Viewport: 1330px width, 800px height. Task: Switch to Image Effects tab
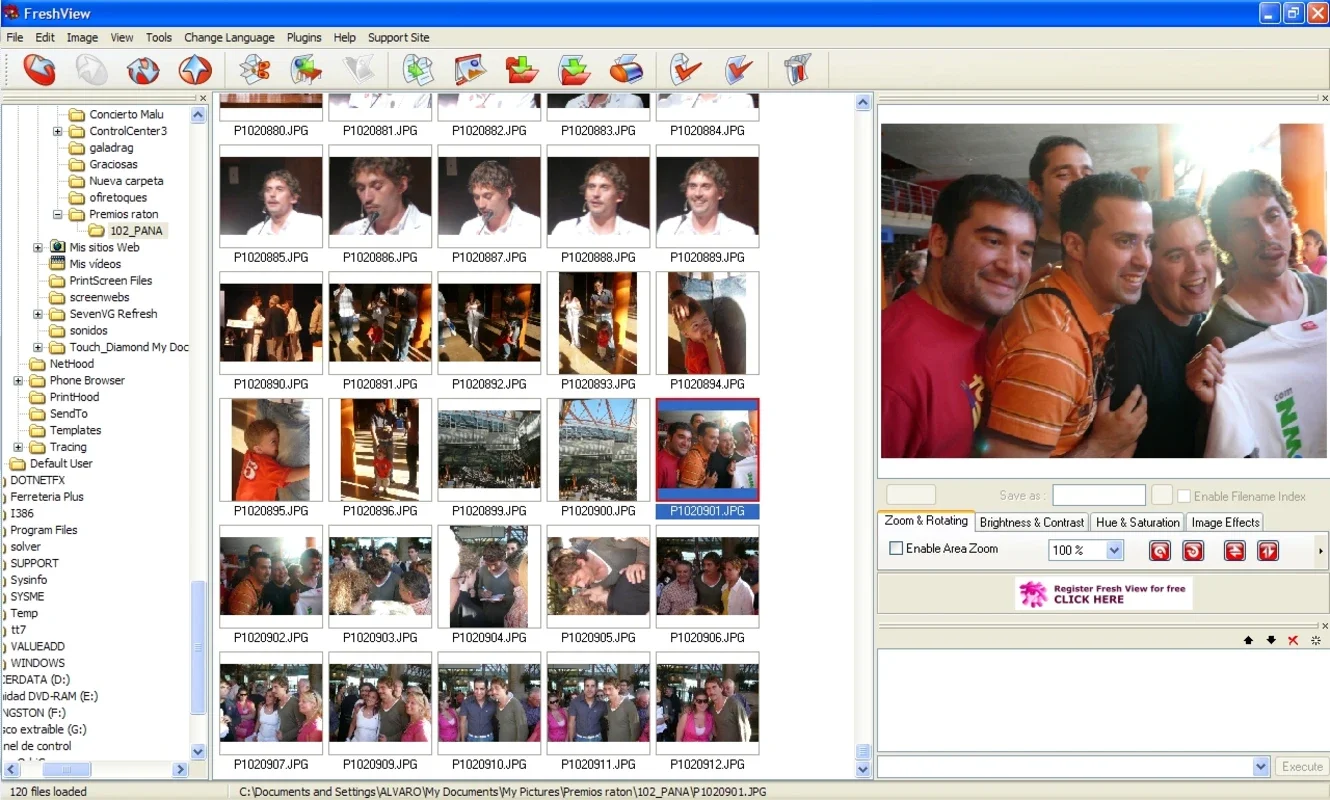coord(1225,522)
